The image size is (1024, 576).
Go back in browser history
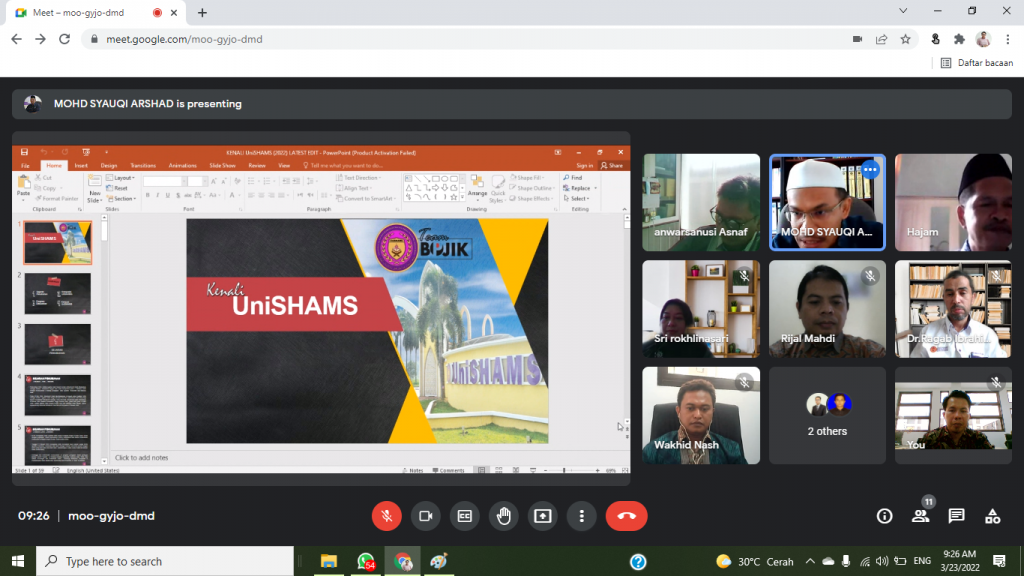[16, 39]
